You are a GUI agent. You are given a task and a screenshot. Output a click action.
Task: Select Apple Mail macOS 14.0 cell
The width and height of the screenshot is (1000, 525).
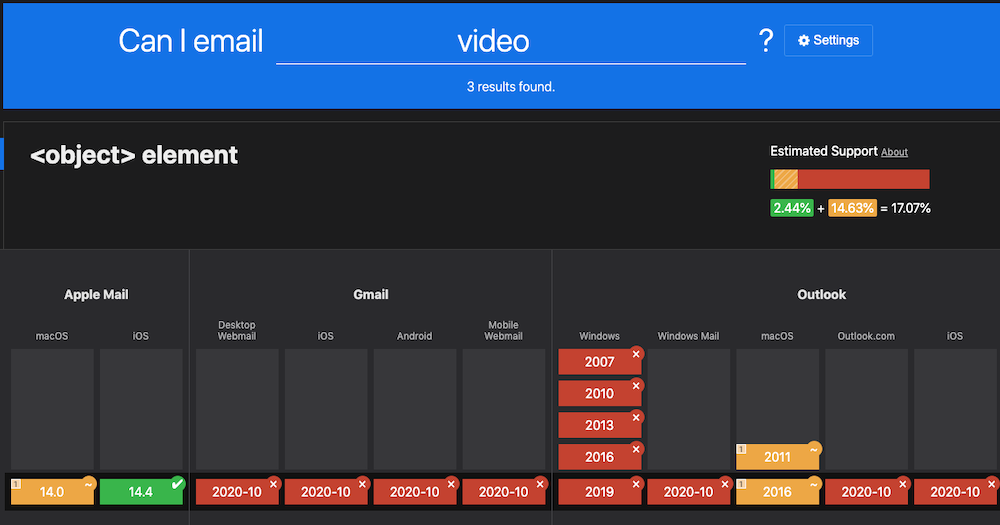52,492
